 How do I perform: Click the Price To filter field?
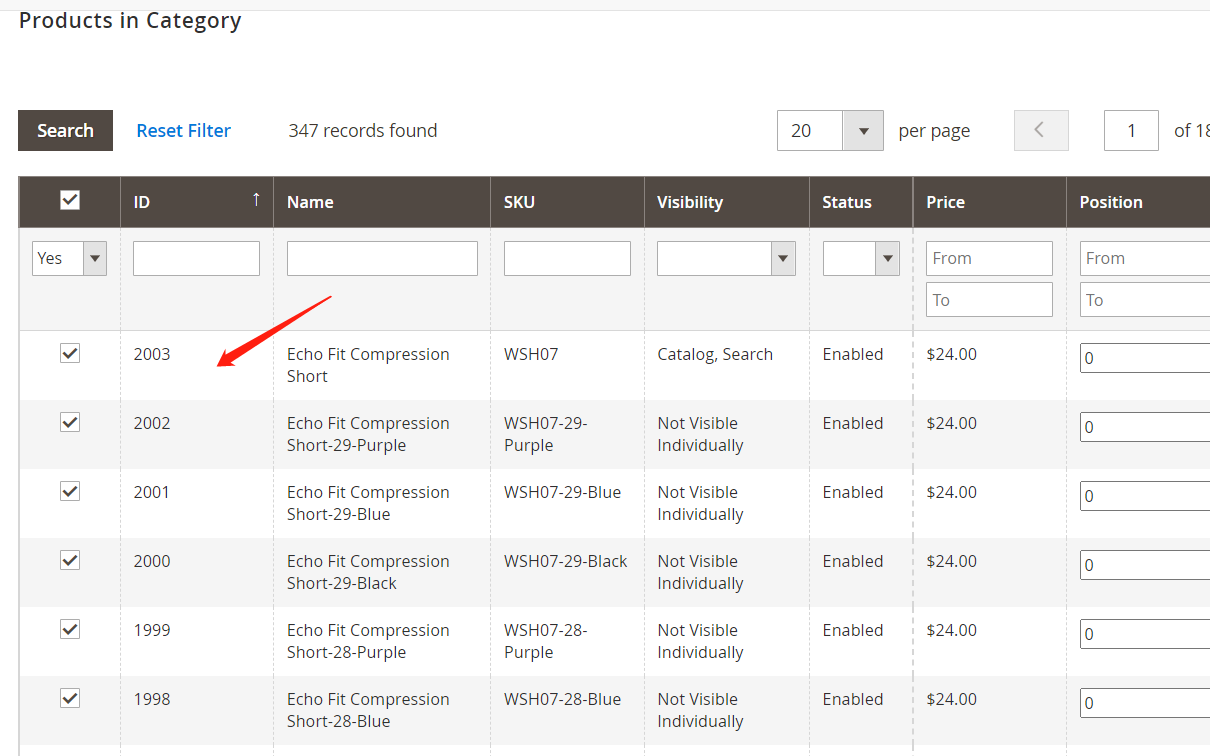point(989,300)
